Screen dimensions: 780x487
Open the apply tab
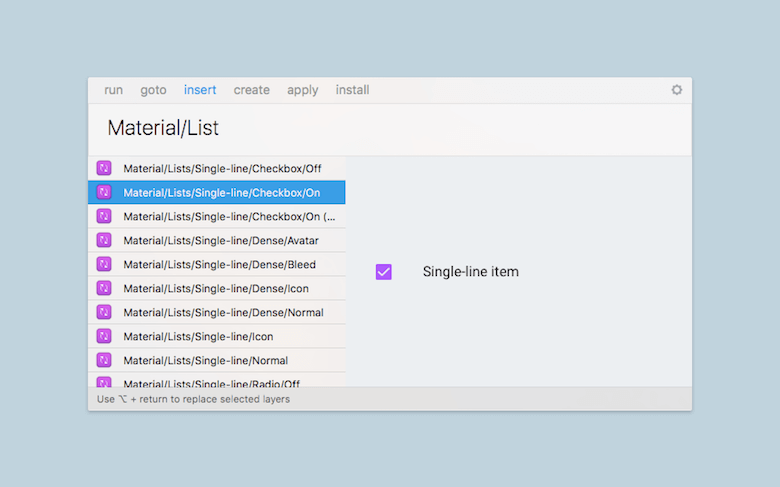tap(303, 90)
